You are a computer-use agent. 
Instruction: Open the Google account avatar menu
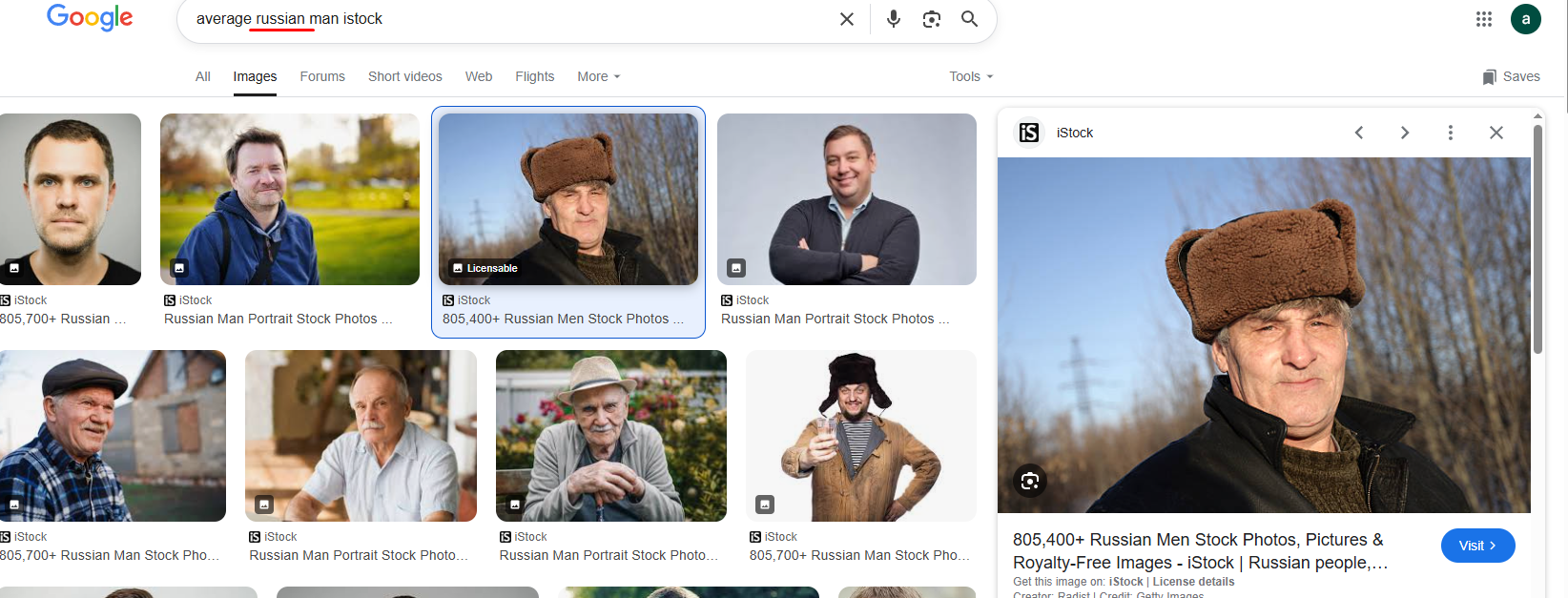[1525, 19]
